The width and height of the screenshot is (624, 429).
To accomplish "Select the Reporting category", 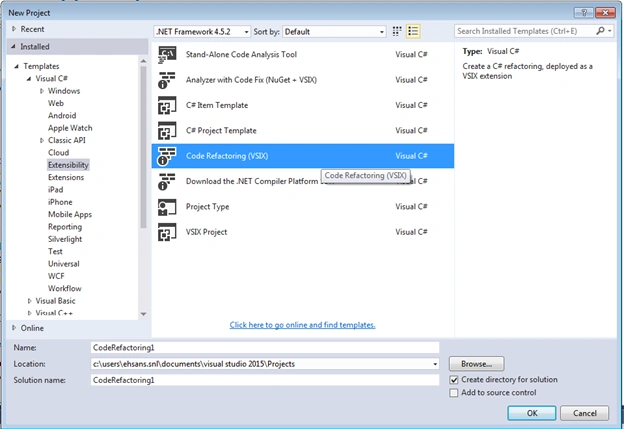I will coord(65,226).
